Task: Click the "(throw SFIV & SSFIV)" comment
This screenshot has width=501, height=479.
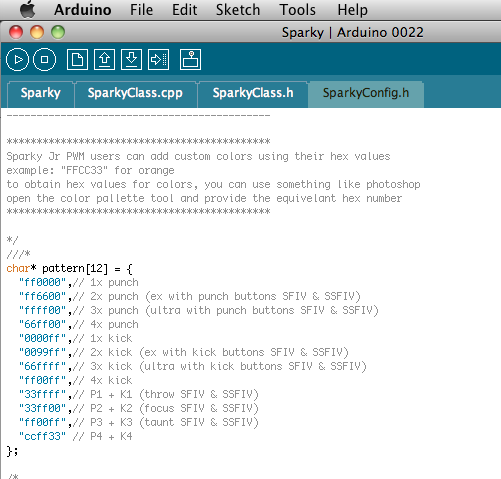Action: [x=199, y=395]
